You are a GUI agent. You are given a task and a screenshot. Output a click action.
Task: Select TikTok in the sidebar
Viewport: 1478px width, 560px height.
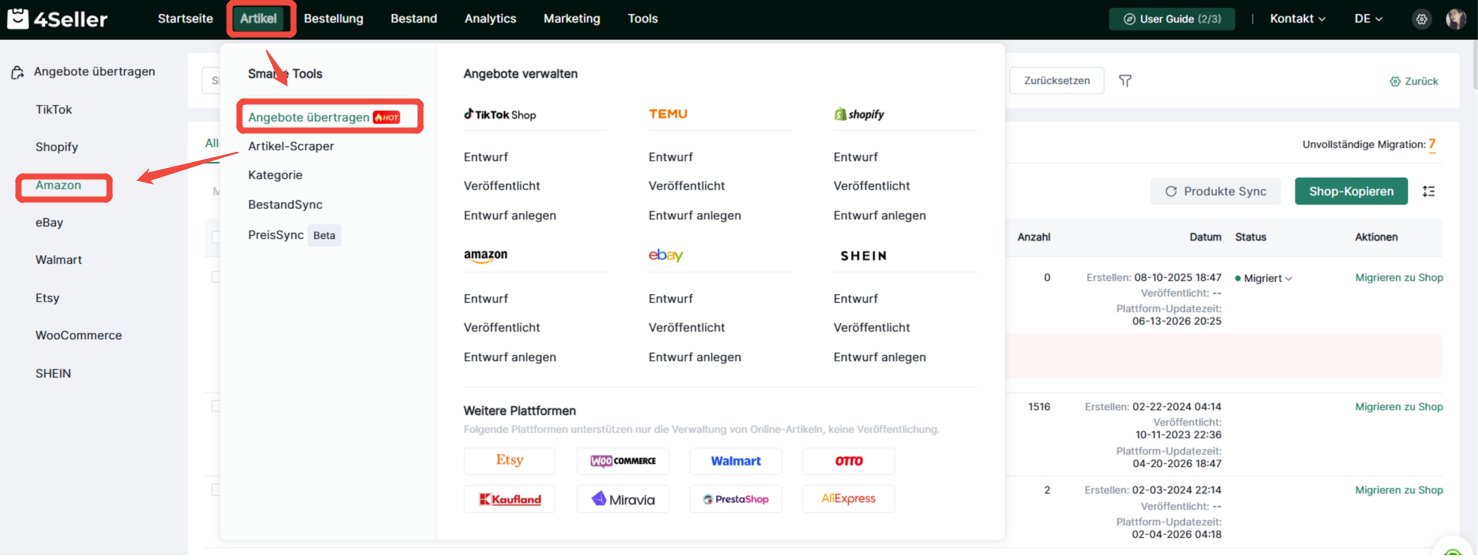click(54, 110)
